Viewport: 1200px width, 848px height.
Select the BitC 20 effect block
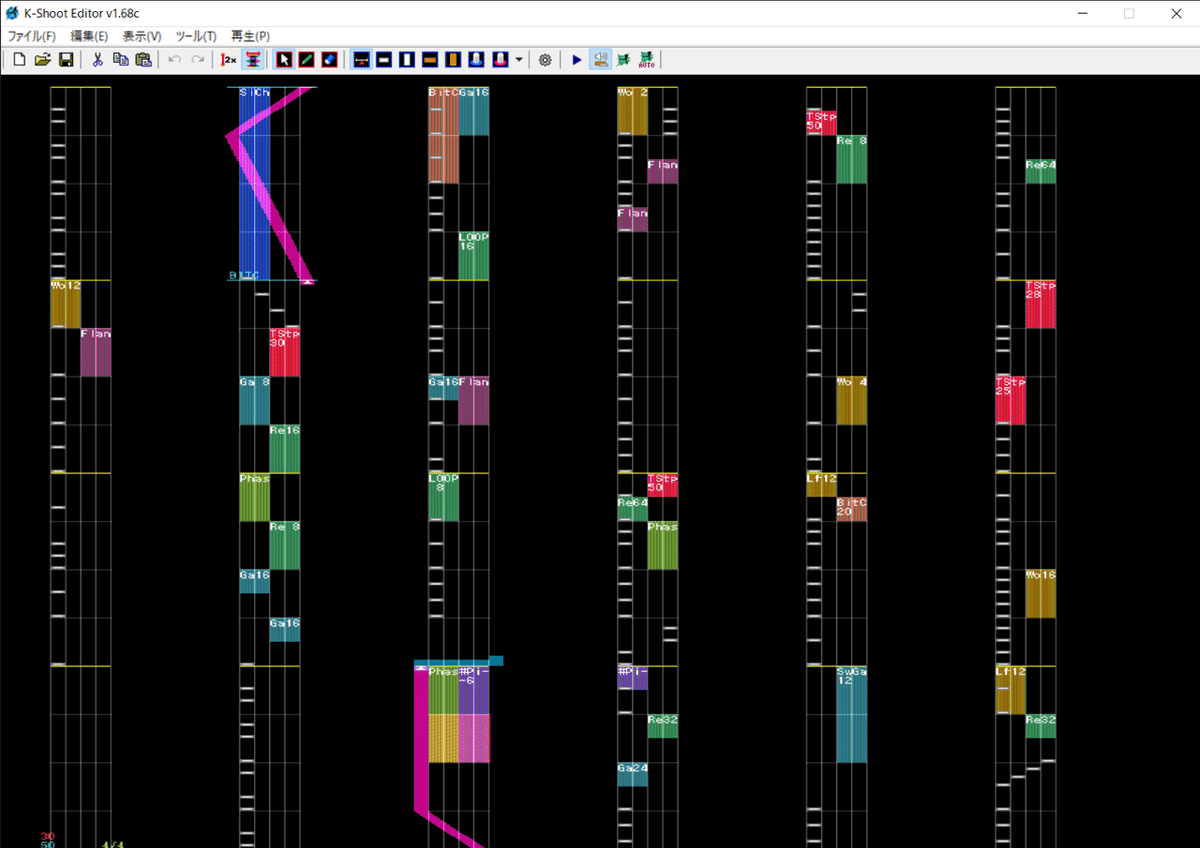pos(852,509)
